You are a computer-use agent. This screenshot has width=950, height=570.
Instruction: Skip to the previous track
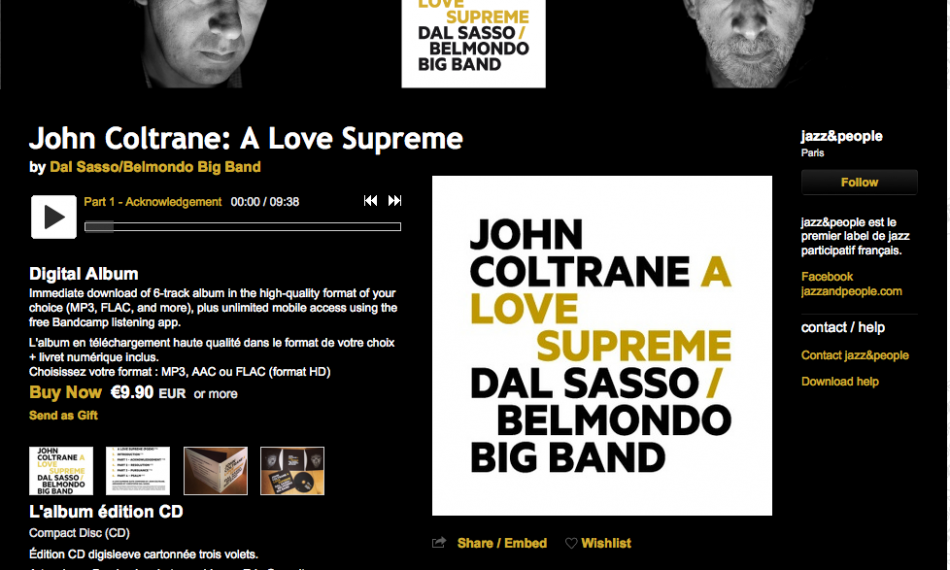(370, 200)
